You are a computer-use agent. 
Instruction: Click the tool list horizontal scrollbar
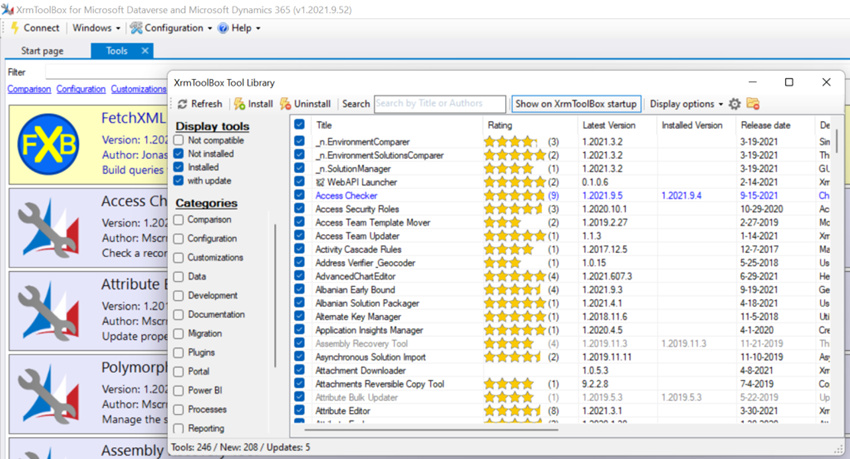(x=434, y=429)
